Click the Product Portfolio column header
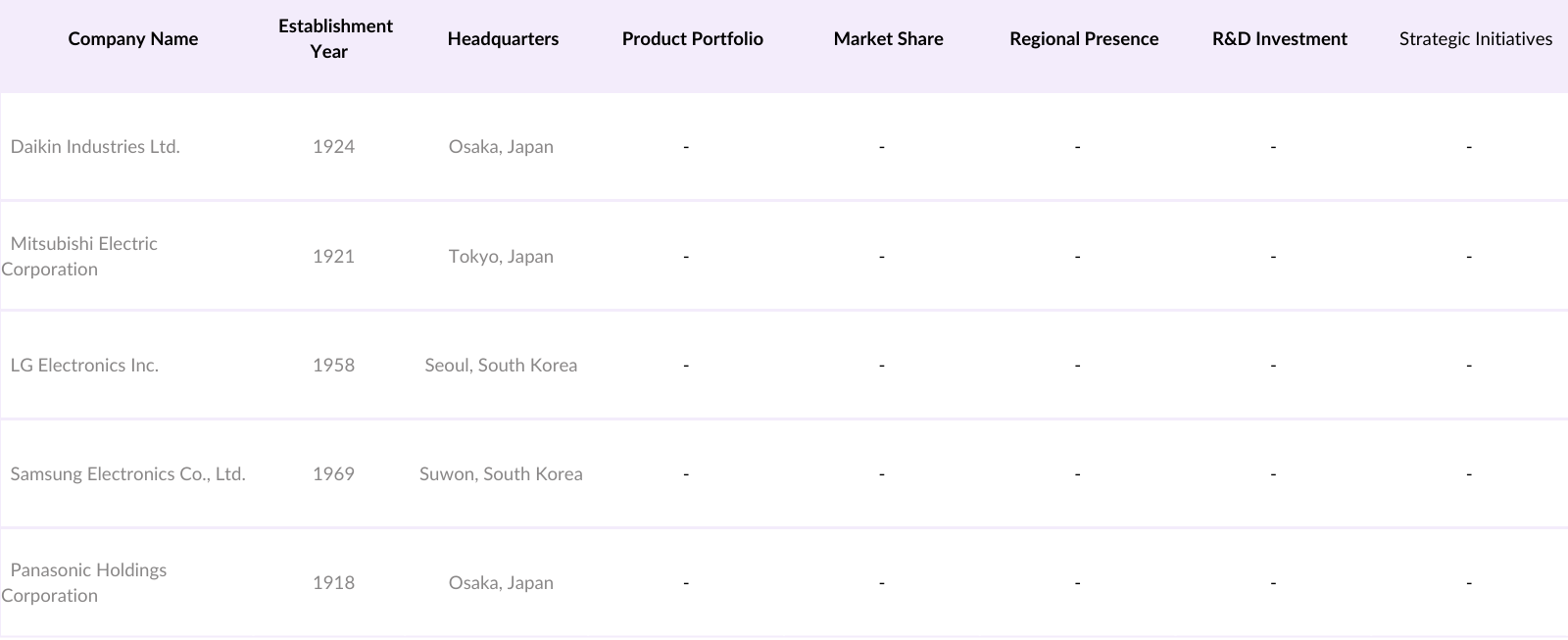The width and height of the screenshot is (1568, 640). tap(693, 39)
